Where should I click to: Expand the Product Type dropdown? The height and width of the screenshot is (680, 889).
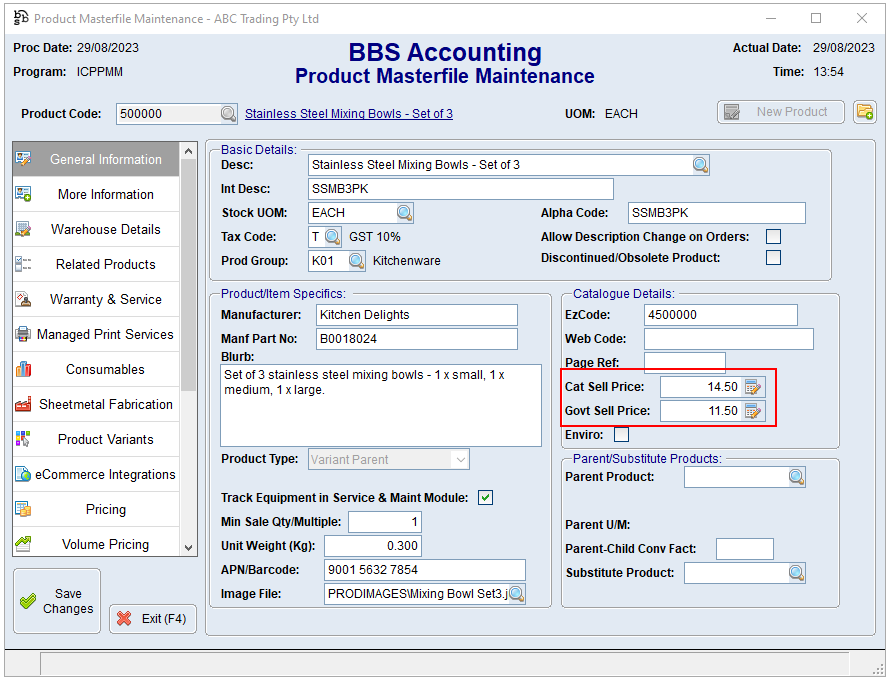[460, 460]
